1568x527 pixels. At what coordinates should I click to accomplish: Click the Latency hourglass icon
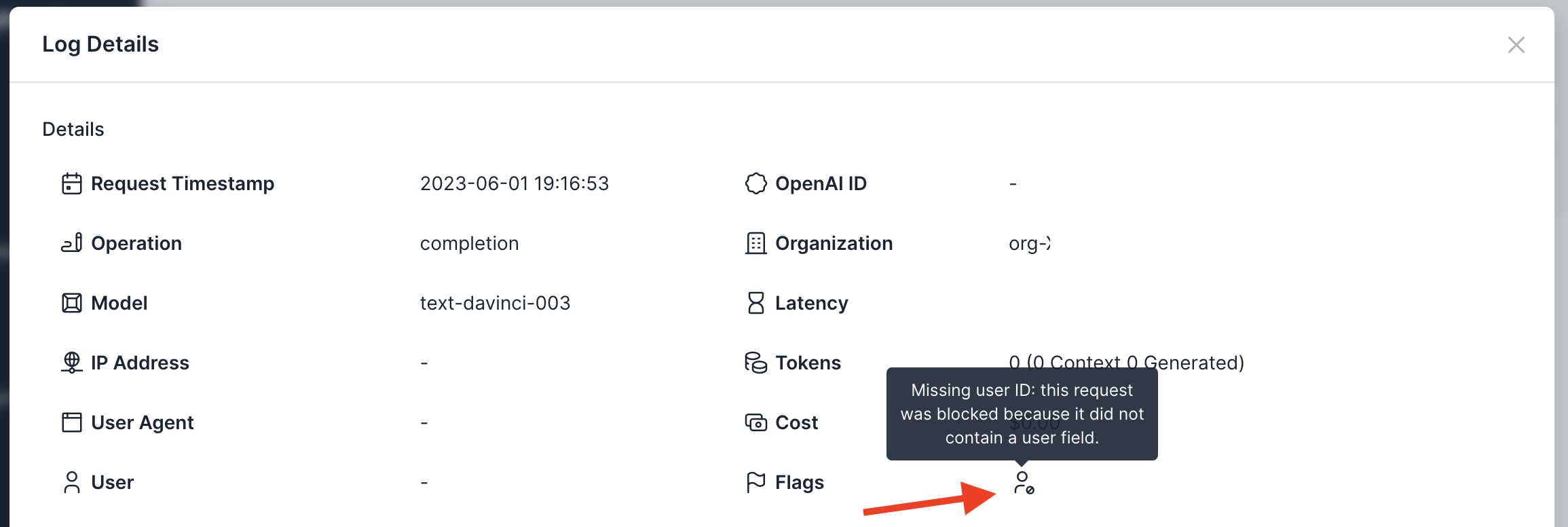756,303
